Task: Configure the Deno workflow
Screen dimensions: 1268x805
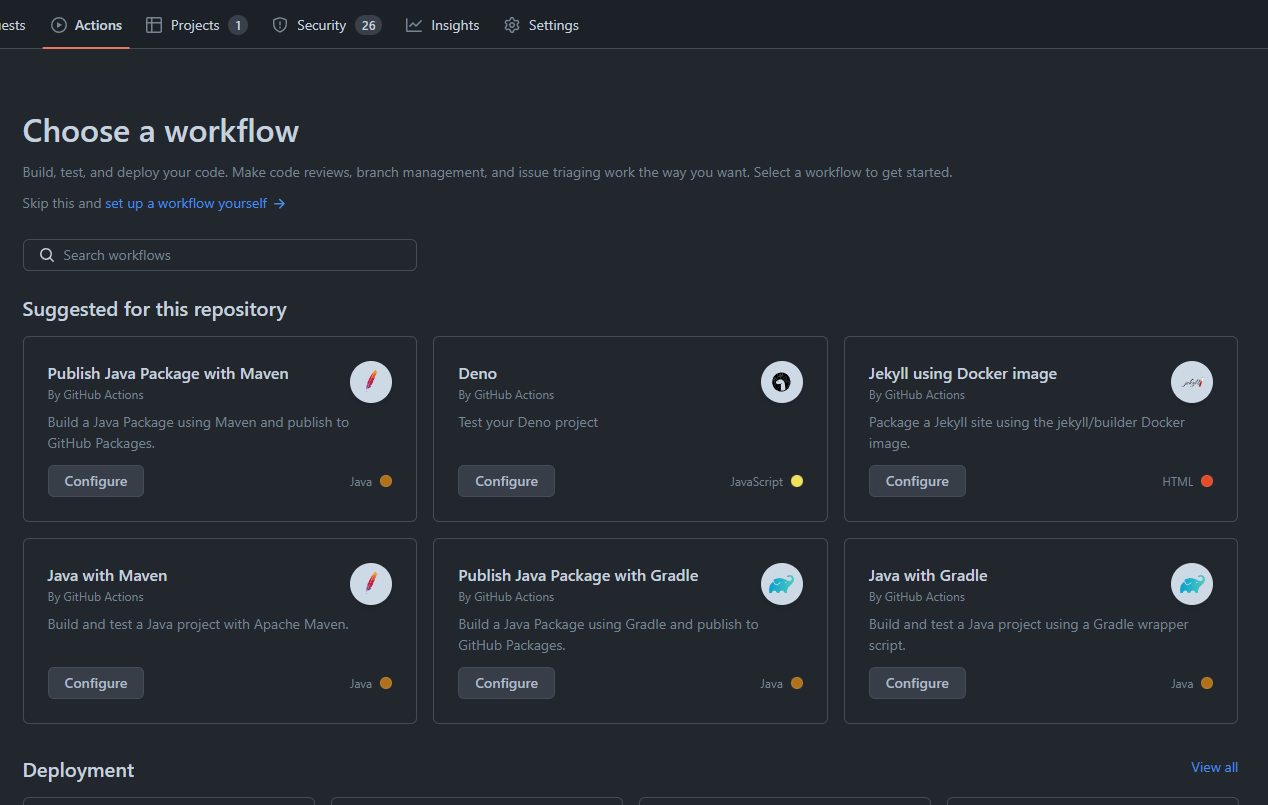Action: (x=506, y=481)
